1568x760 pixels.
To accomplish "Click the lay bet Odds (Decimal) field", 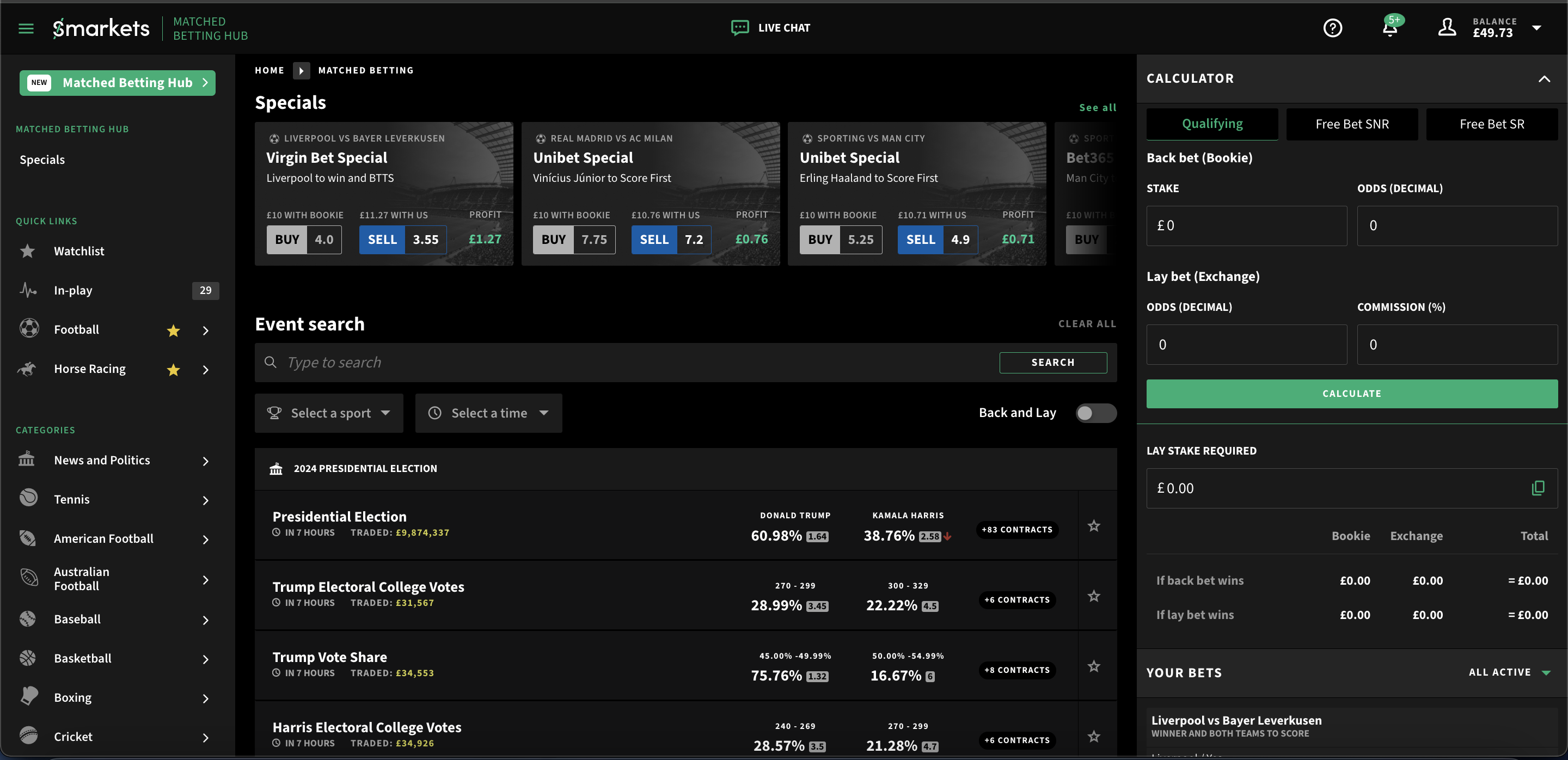I will 1246,345.
